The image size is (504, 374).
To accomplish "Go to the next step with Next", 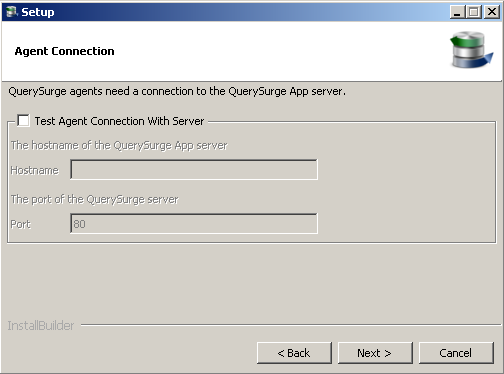I will (375, 353).
